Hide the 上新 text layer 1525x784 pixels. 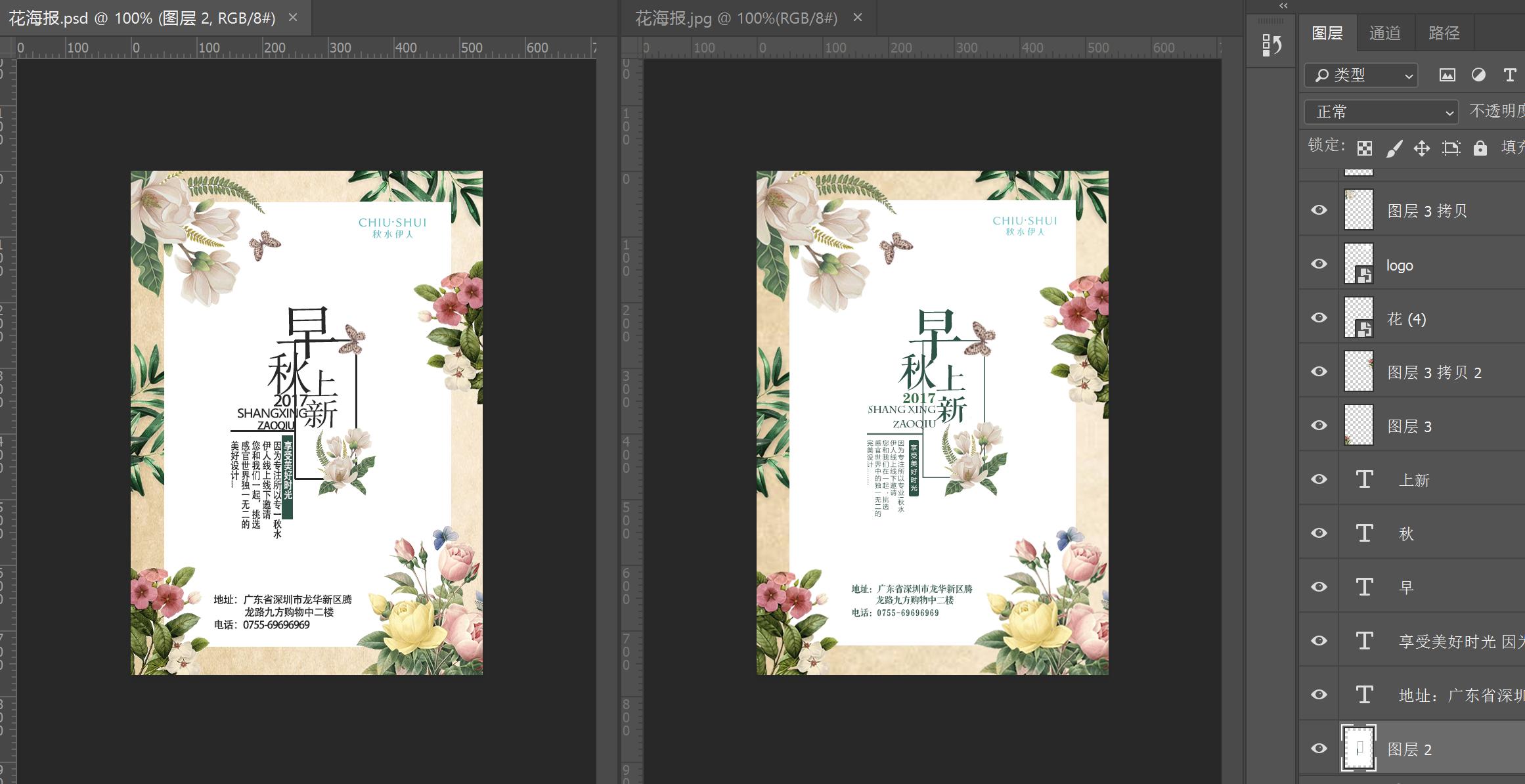1319,479
